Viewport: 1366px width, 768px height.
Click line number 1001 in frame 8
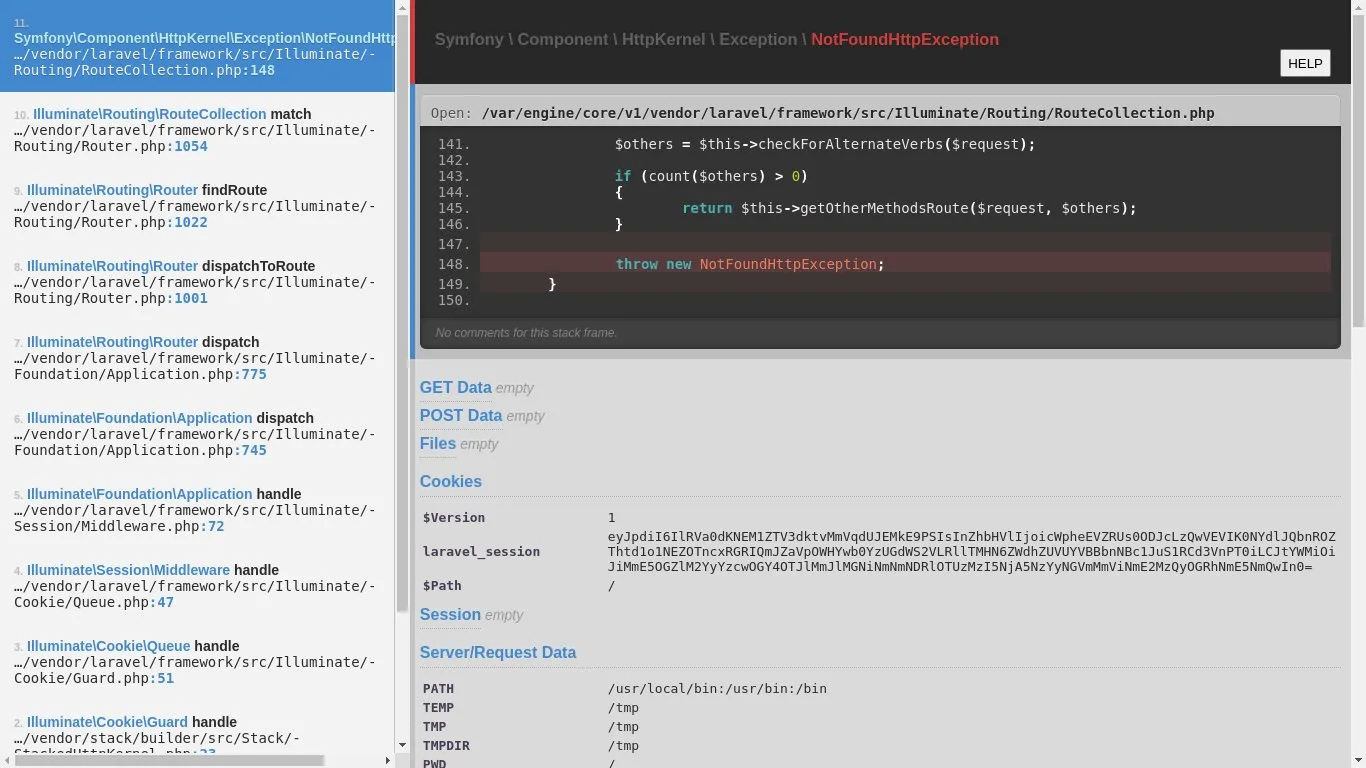(x=191, y=298)
